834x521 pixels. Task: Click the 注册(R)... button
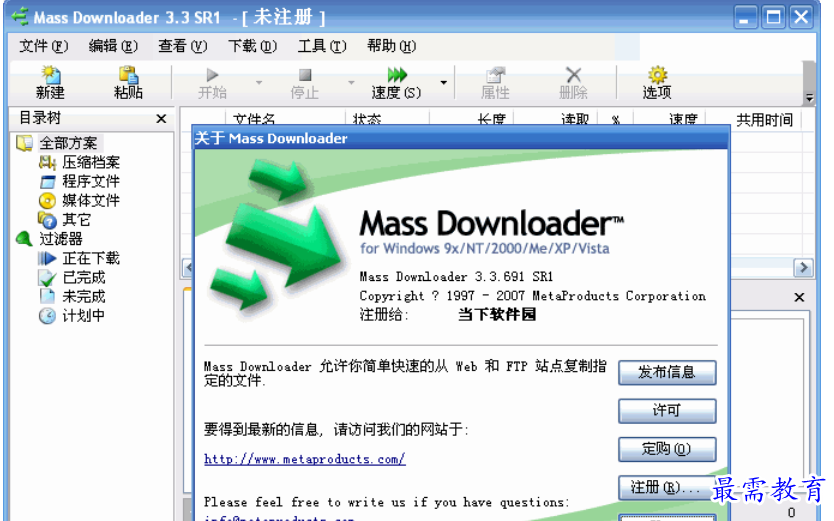click(x=666, y=488)
